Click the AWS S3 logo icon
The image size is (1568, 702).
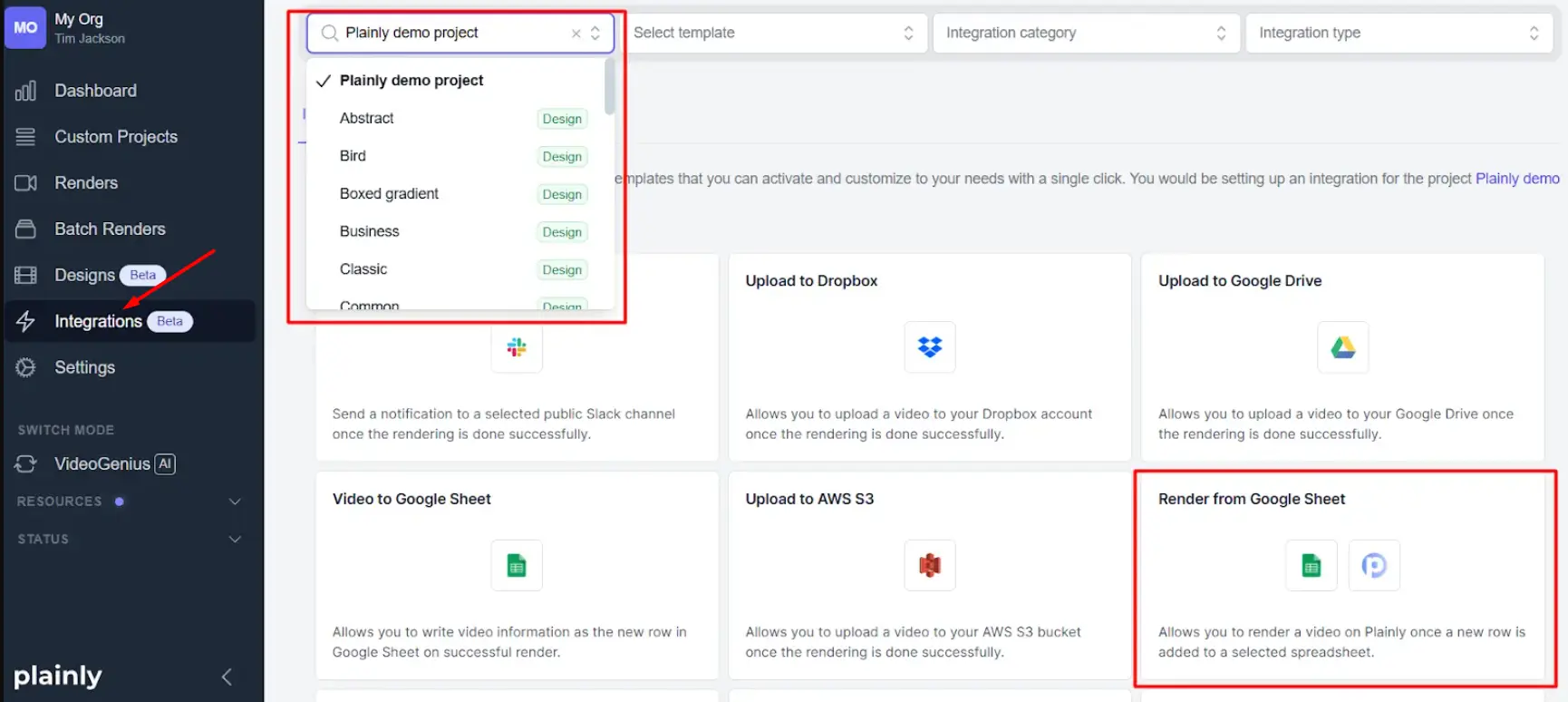930,565
